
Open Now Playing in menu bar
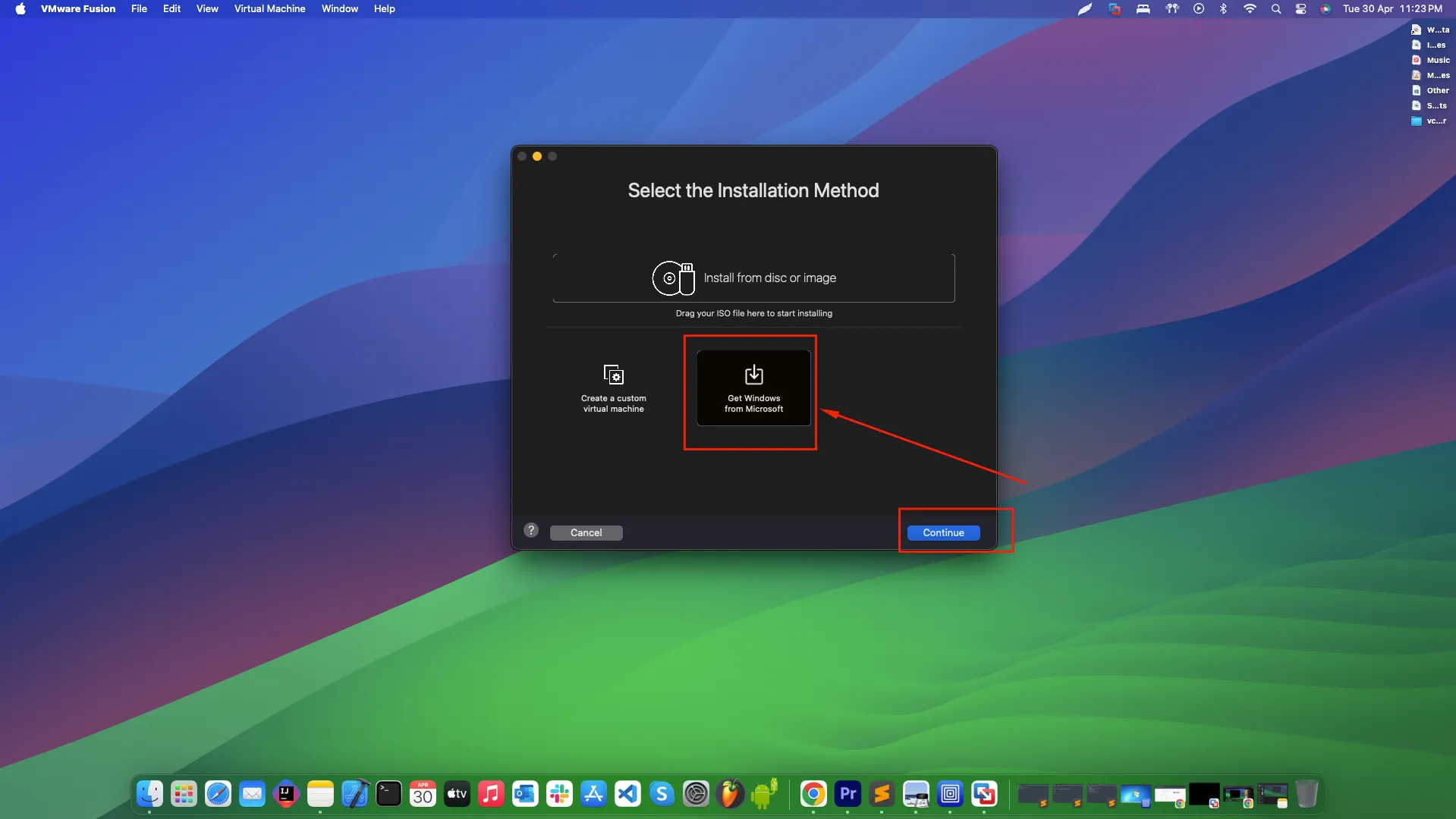coord(1199,9)
